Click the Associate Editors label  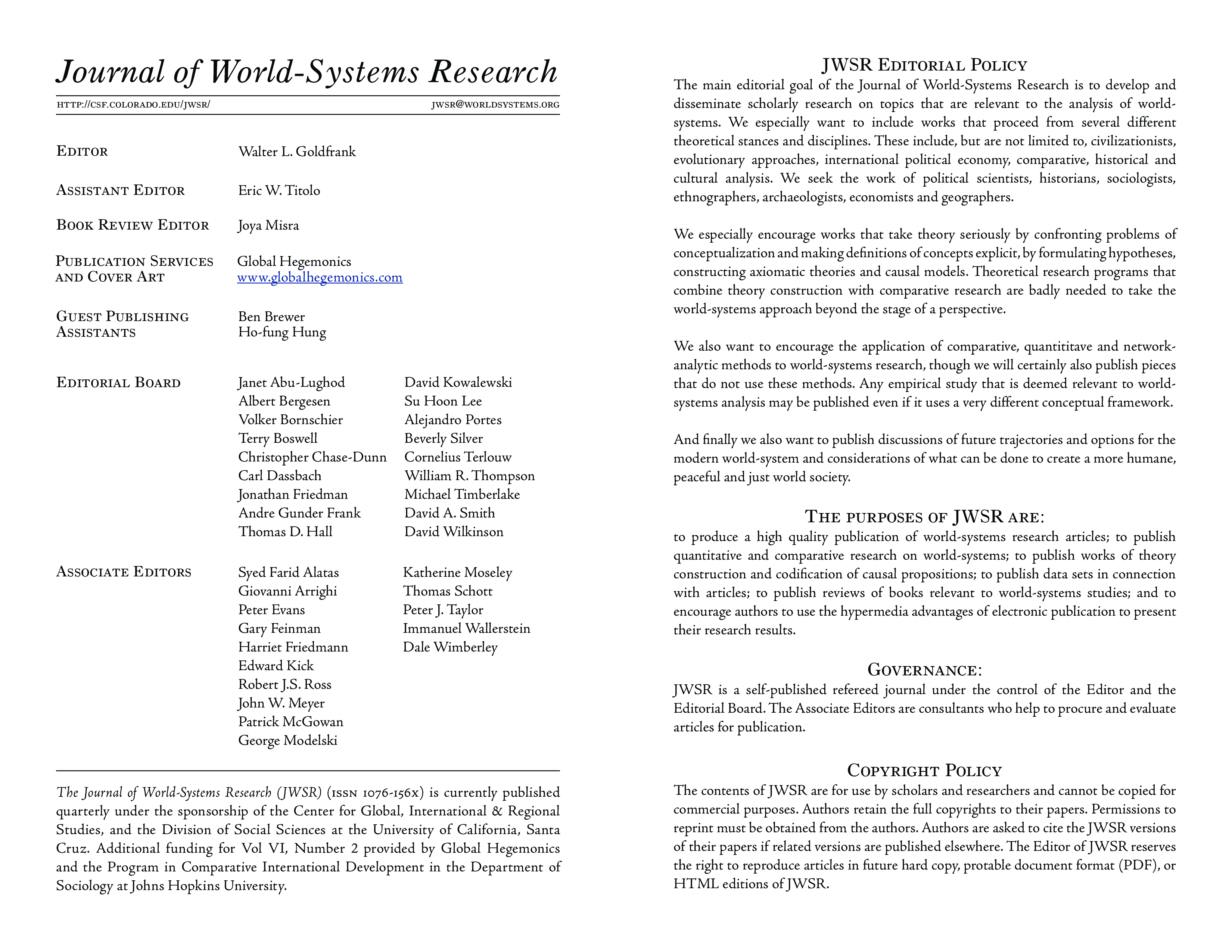[124, 572]
